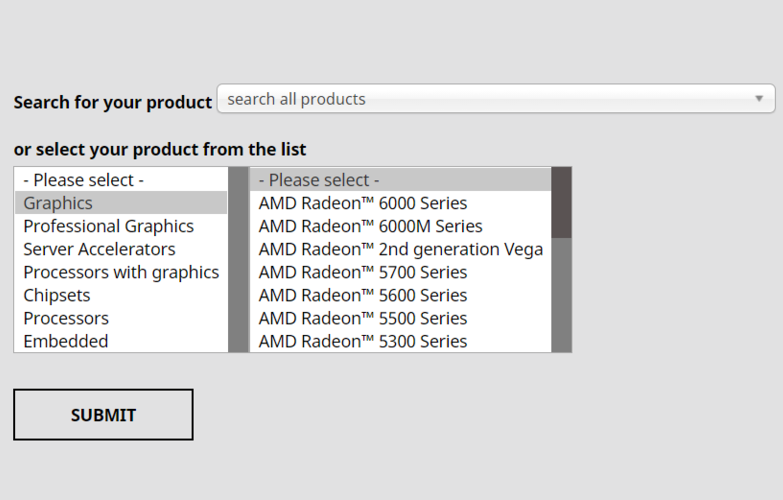Screen dimensions: 783x500
Task: Select AMD Radeon 6000 Series
Action: click(400, 203)
